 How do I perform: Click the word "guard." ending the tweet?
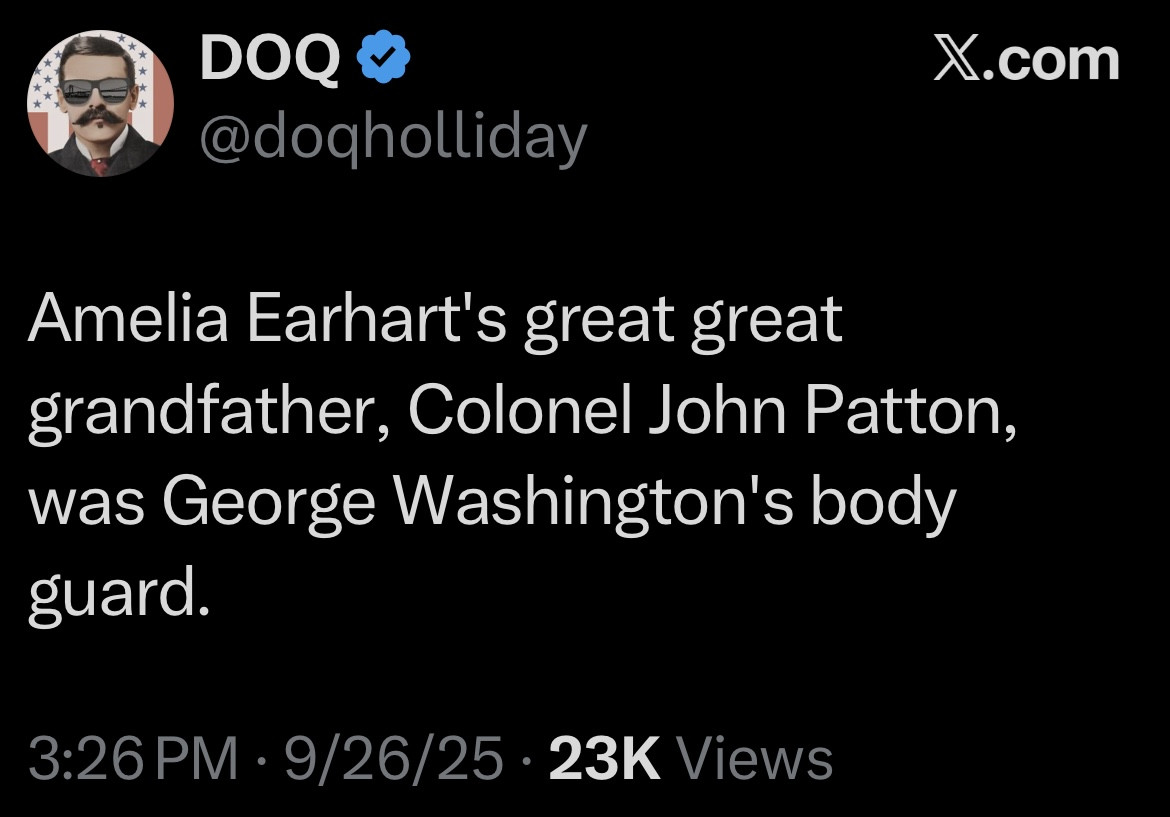tap(119, 596)
